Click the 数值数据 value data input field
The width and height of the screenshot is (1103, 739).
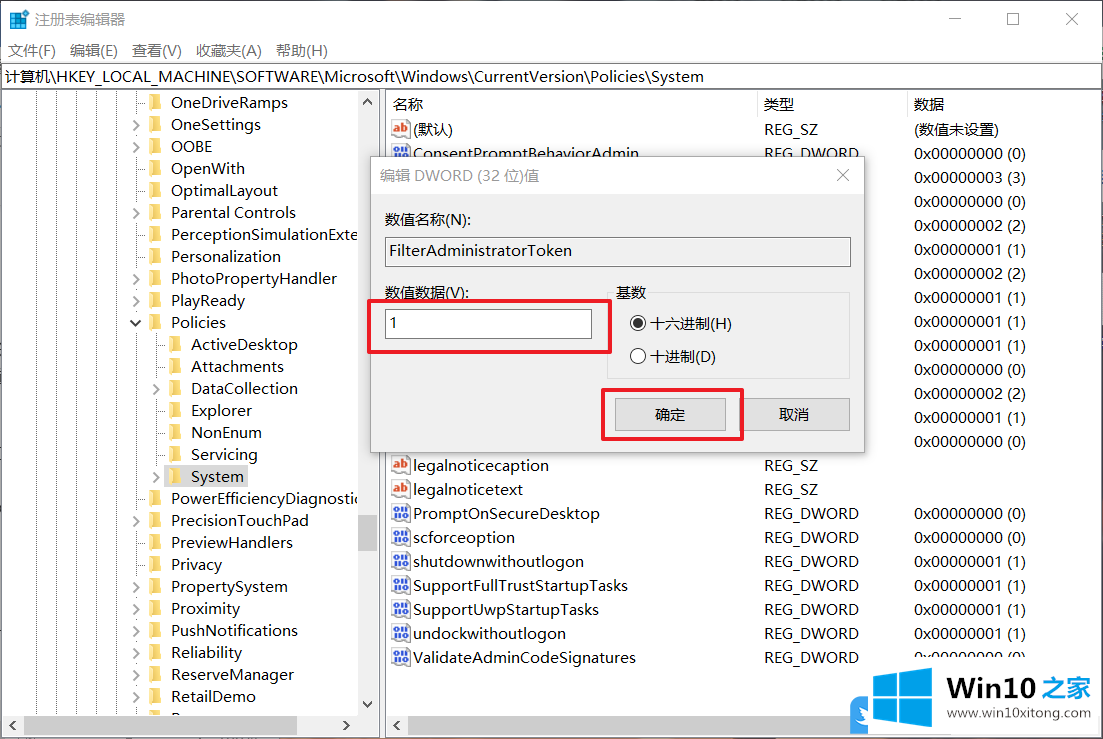point(488,323)
